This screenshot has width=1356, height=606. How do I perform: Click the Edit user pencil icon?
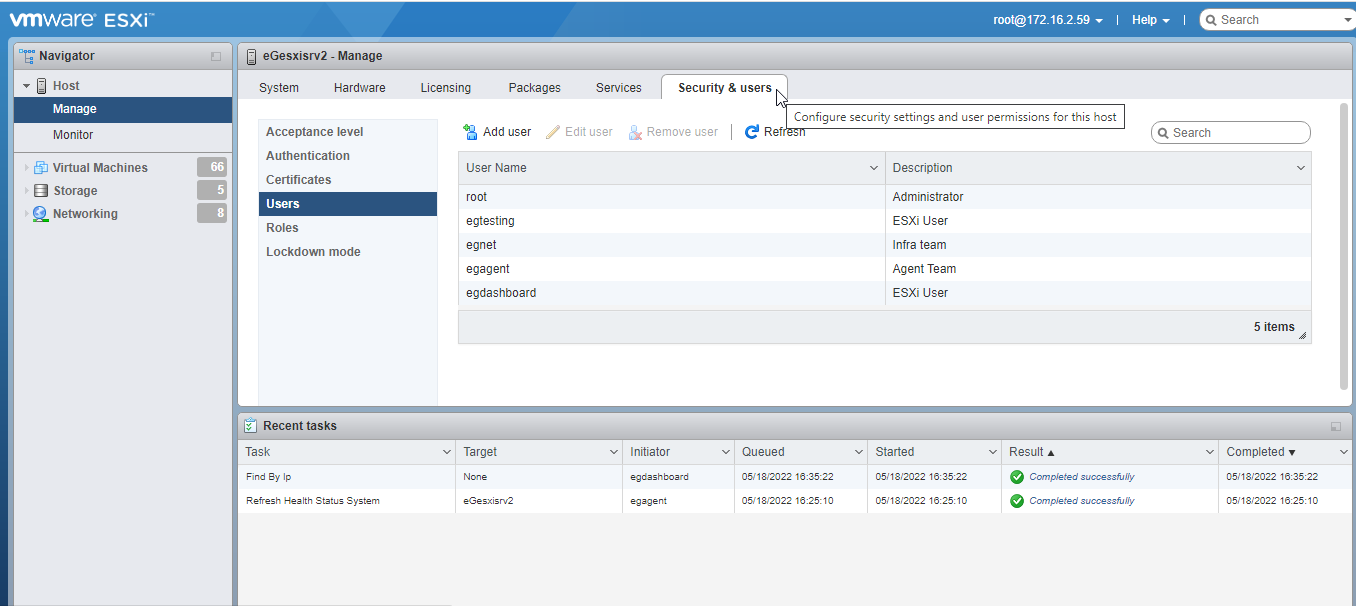point(553,132)
